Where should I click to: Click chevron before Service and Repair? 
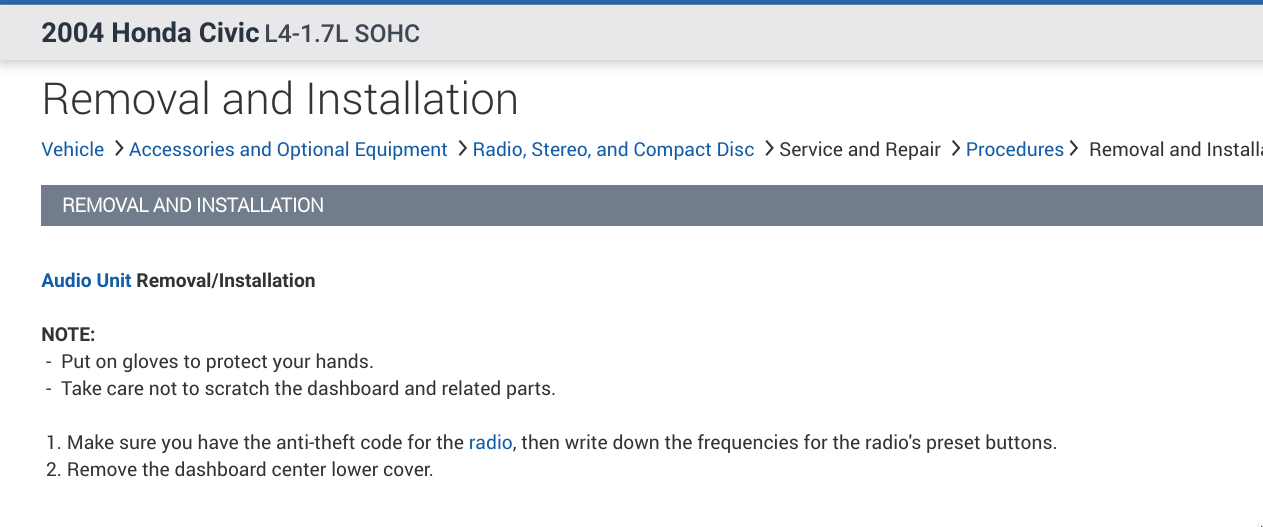click(768, 149)
